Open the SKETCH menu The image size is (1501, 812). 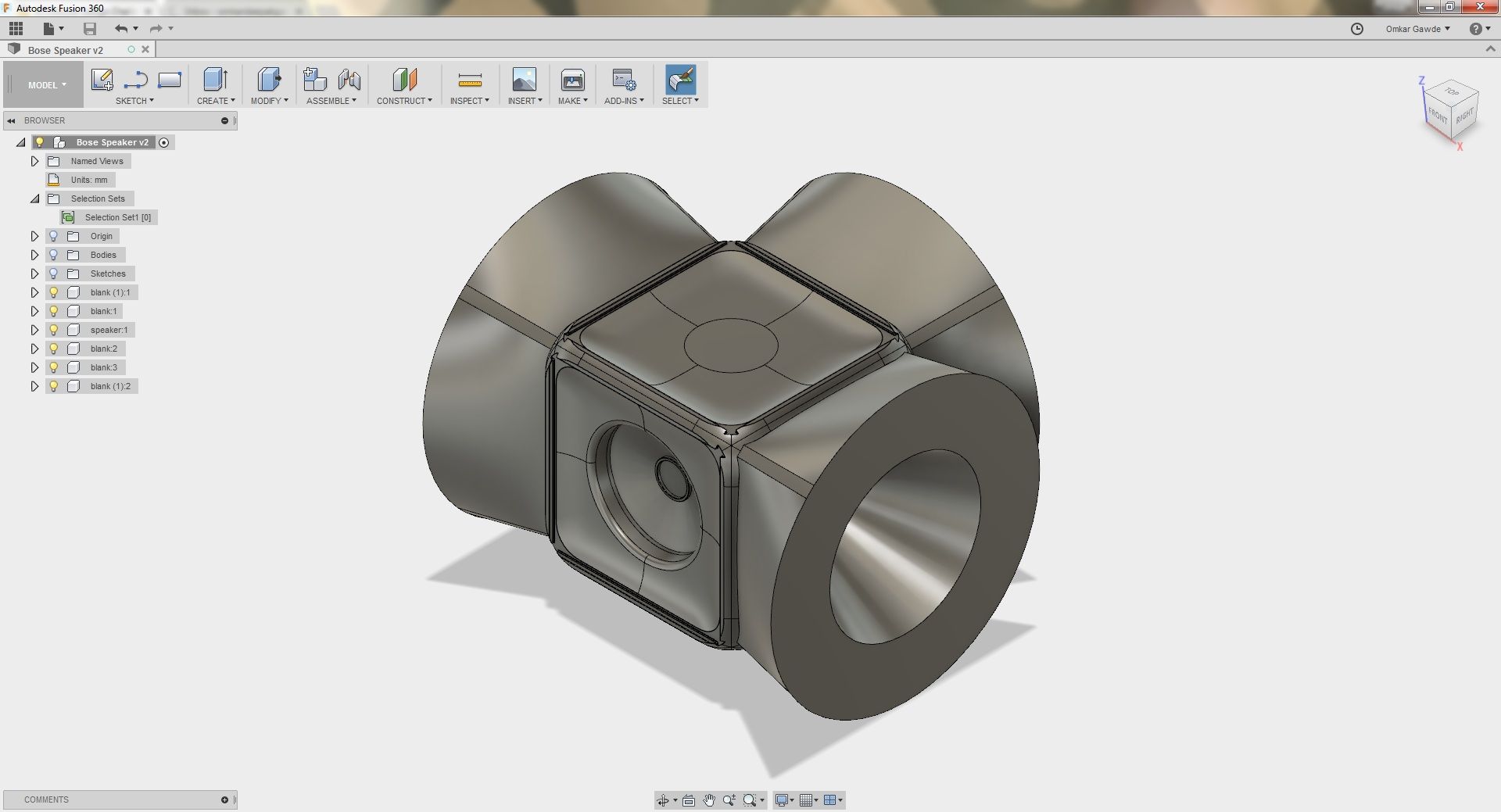134,101
